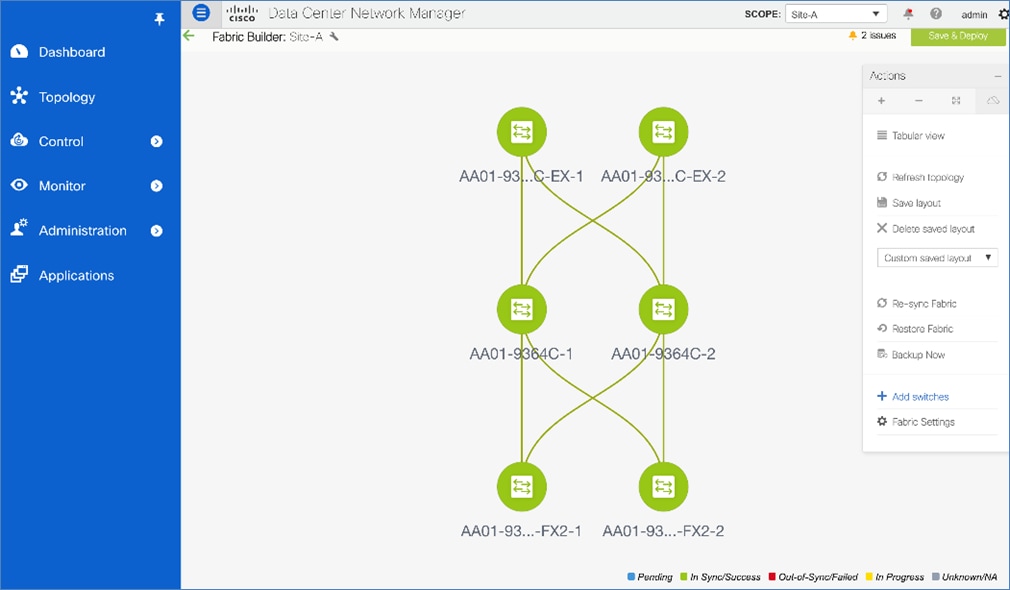
Task: Open the Administration menu item
Action: point(82,231)
